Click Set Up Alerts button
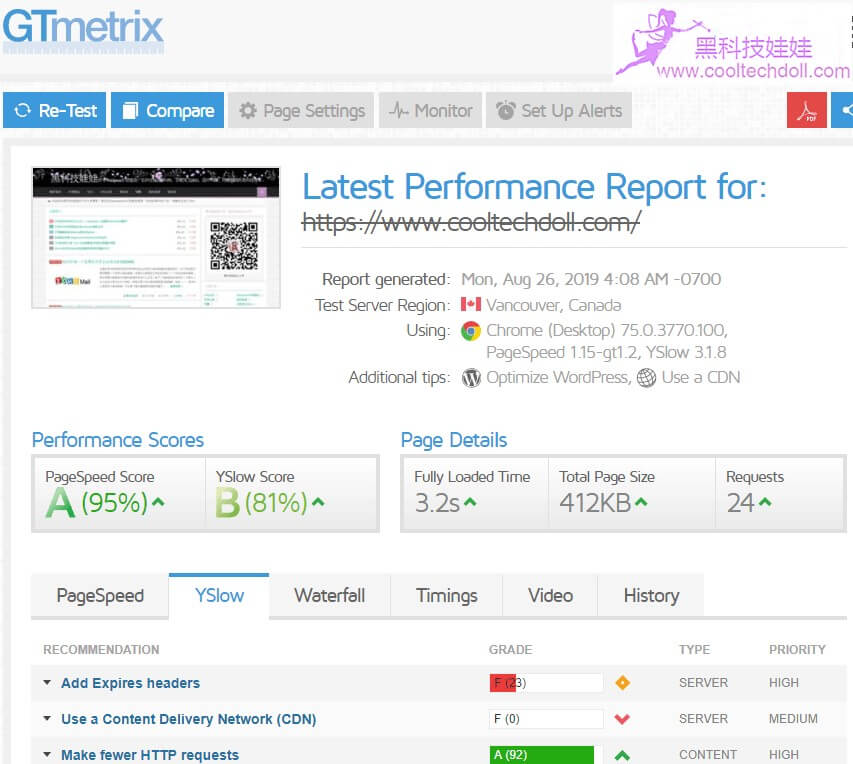Screen dimensions: 853x764 coord(559,110)
